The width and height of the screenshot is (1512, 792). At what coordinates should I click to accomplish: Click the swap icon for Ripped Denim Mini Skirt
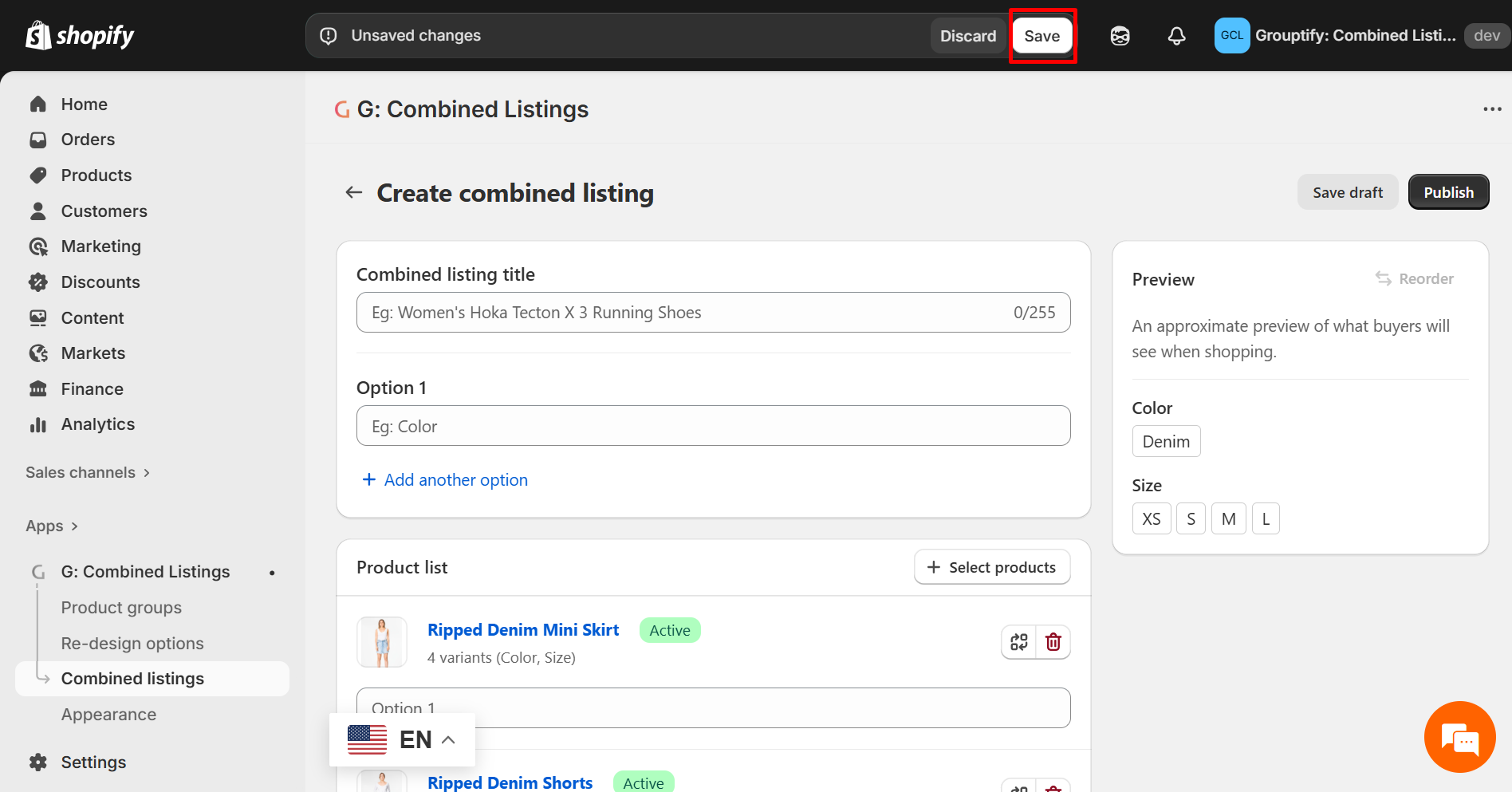(1018, 642)
